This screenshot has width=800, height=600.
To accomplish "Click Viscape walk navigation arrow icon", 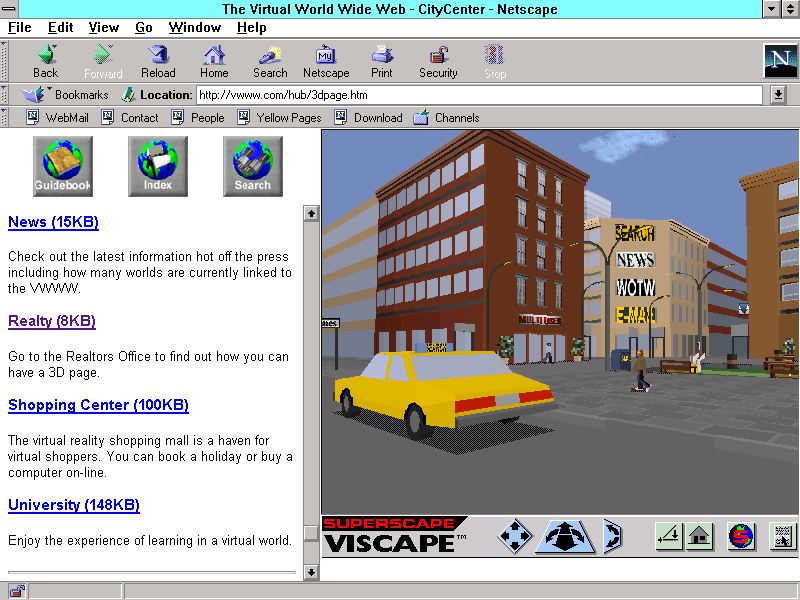I will click(565, 536).
